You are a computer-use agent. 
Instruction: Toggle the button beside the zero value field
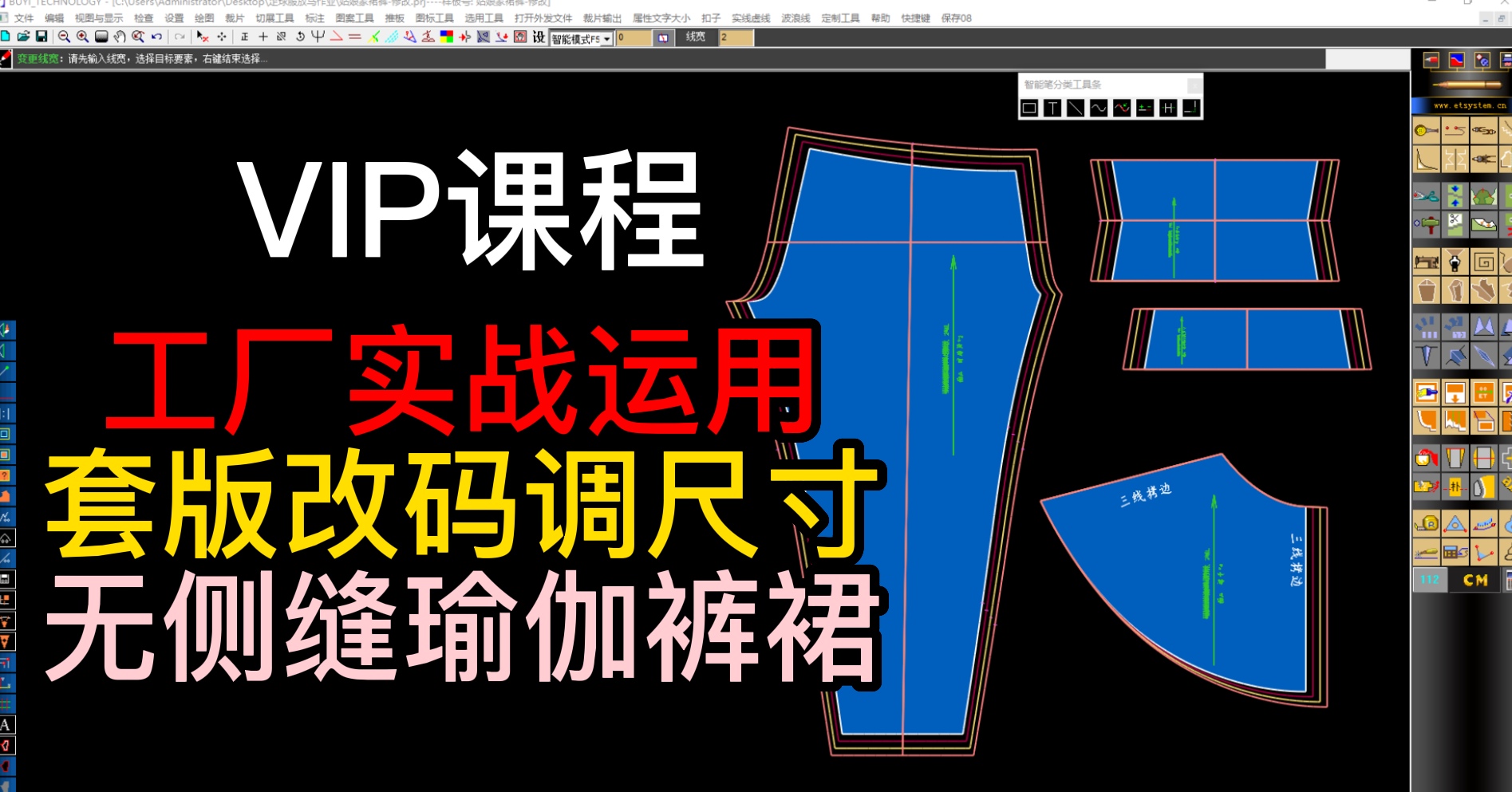tap(663, 37)
